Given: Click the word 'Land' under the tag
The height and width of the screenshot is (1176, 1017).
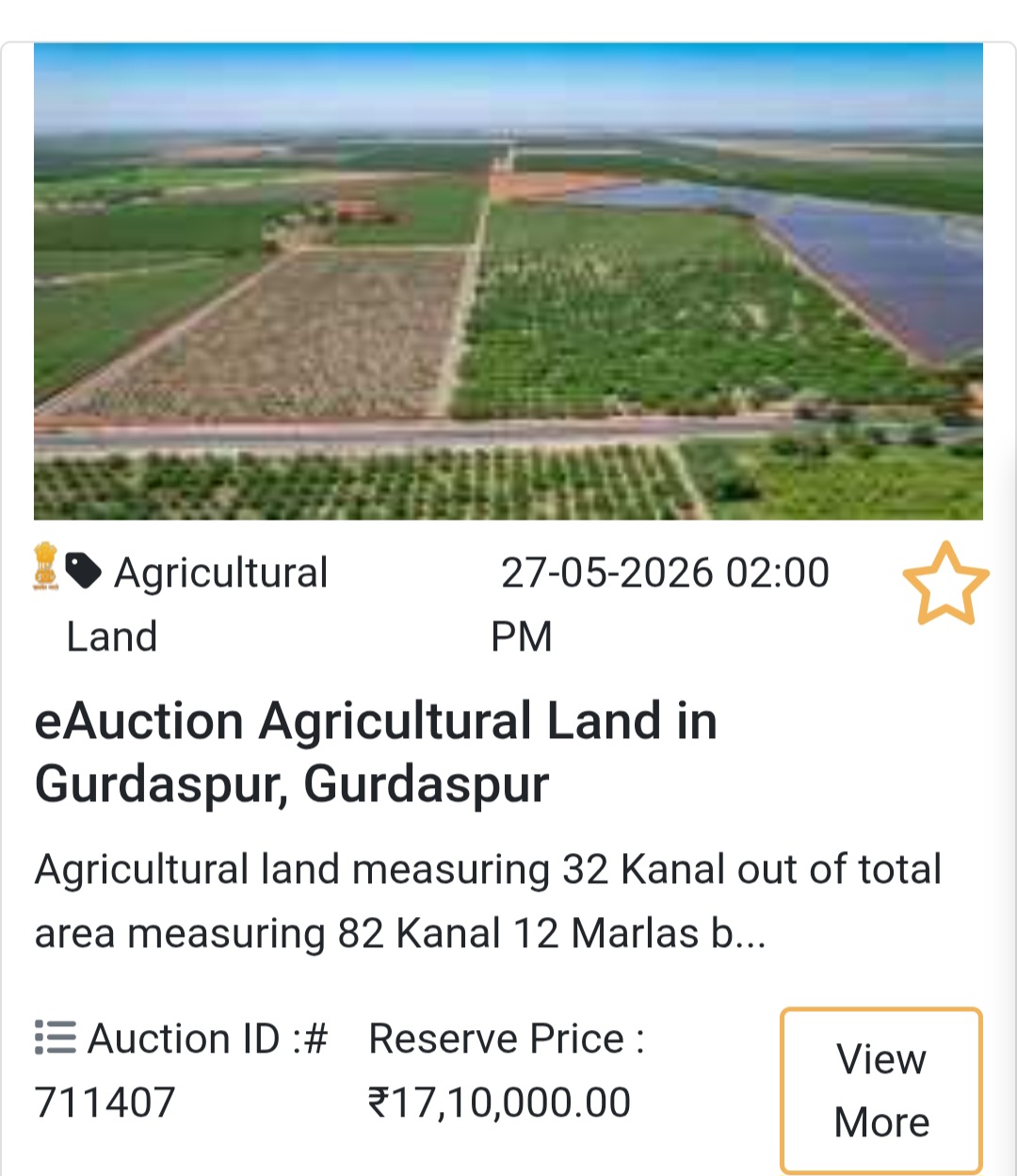Looking at the screenshot, I should [x=111, y=637].
